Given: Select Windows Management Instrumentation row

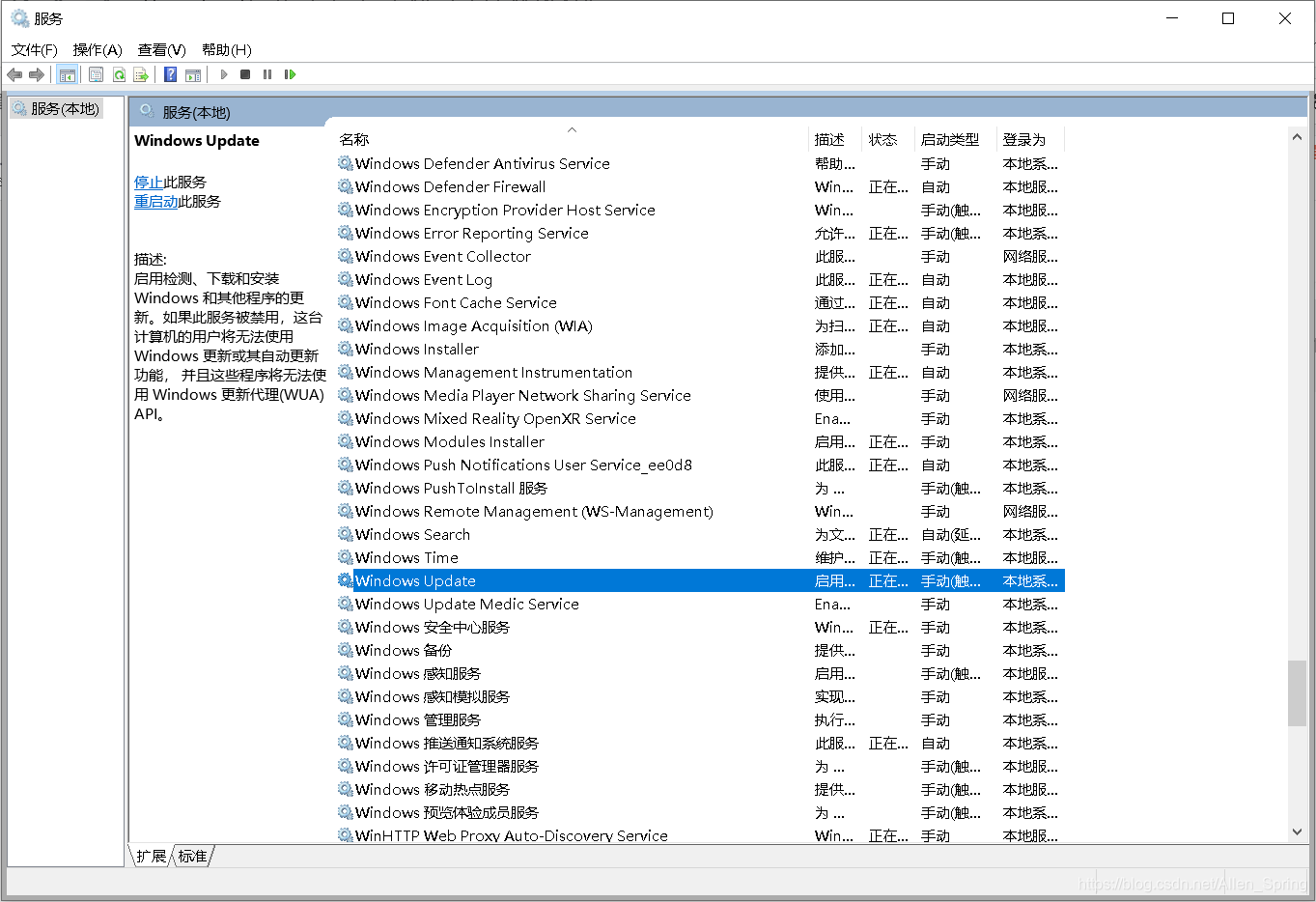Looking at the screenshot, I should tap(700, 372).
